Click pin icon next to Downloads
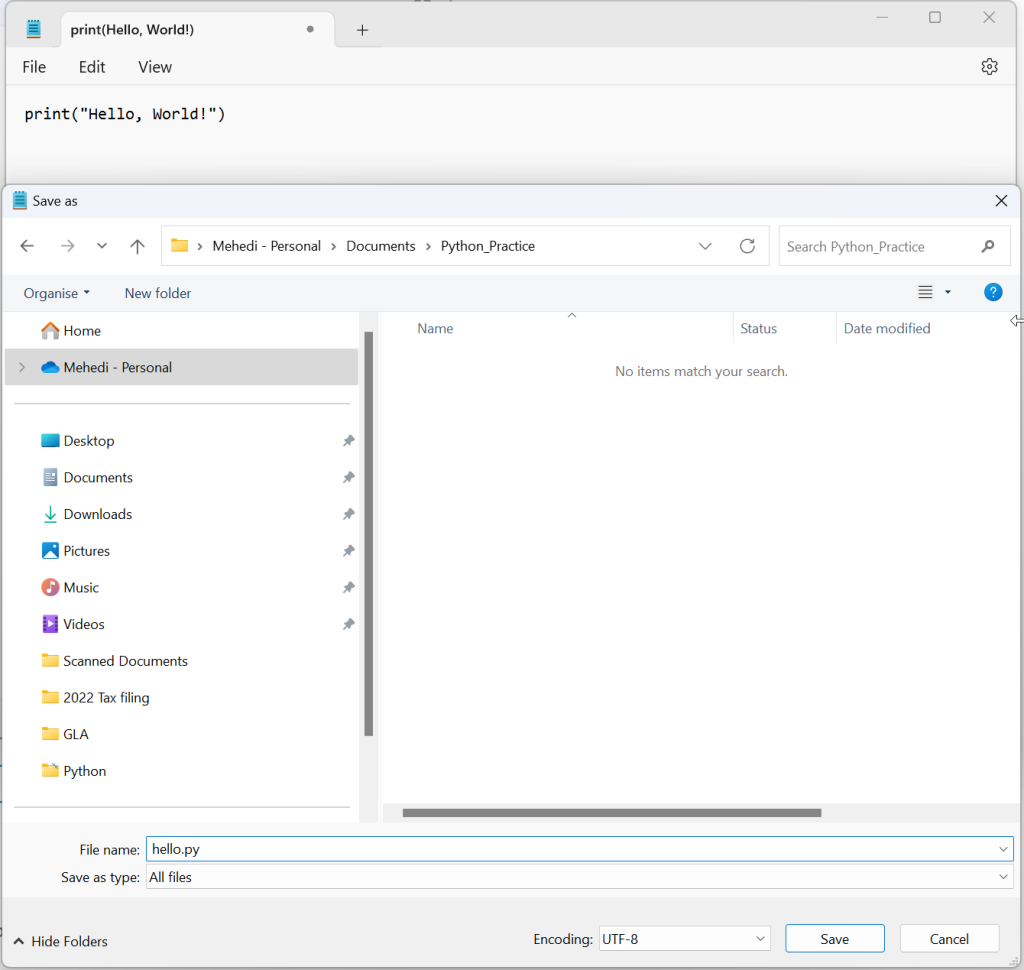The image size is (1024, 970). [349, 514]
